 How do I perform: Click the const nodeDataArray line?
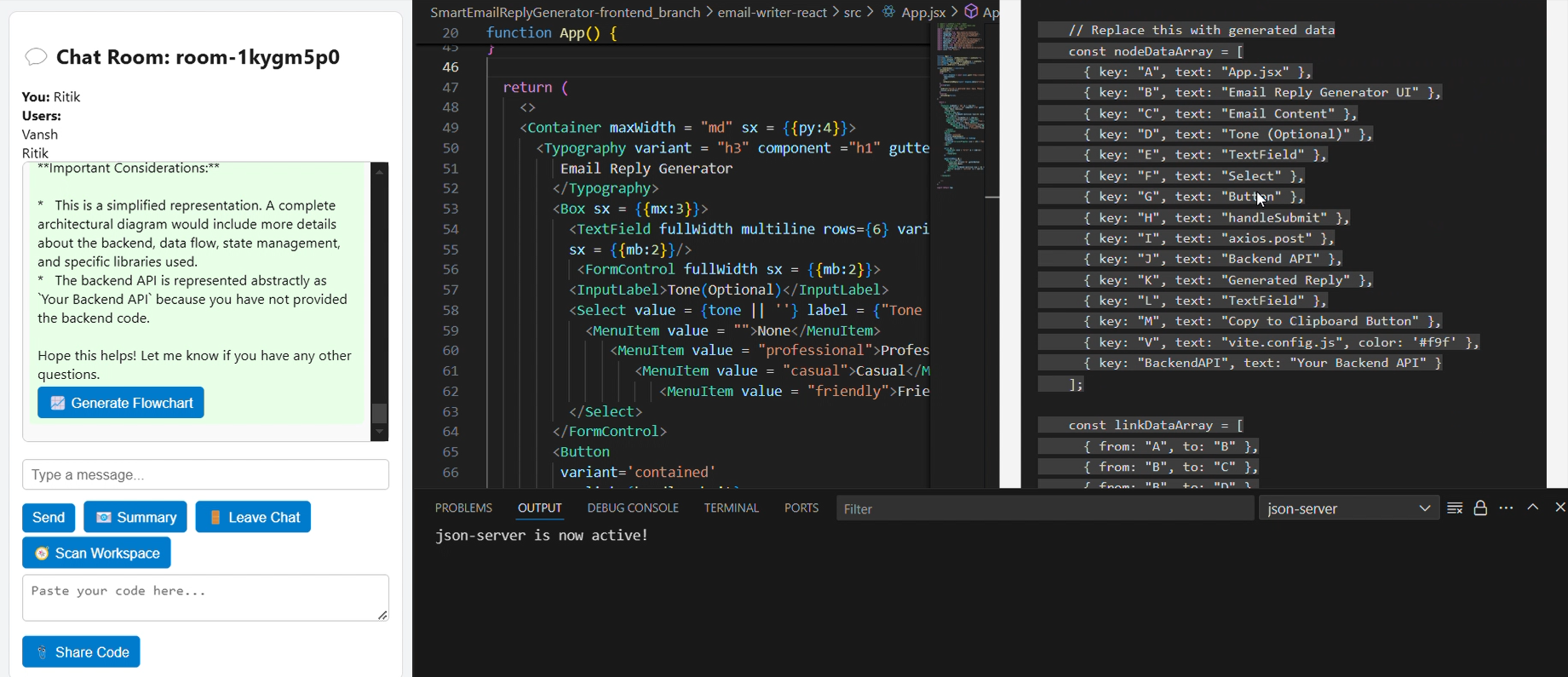pyautogui.click(x=1156, y=51)
